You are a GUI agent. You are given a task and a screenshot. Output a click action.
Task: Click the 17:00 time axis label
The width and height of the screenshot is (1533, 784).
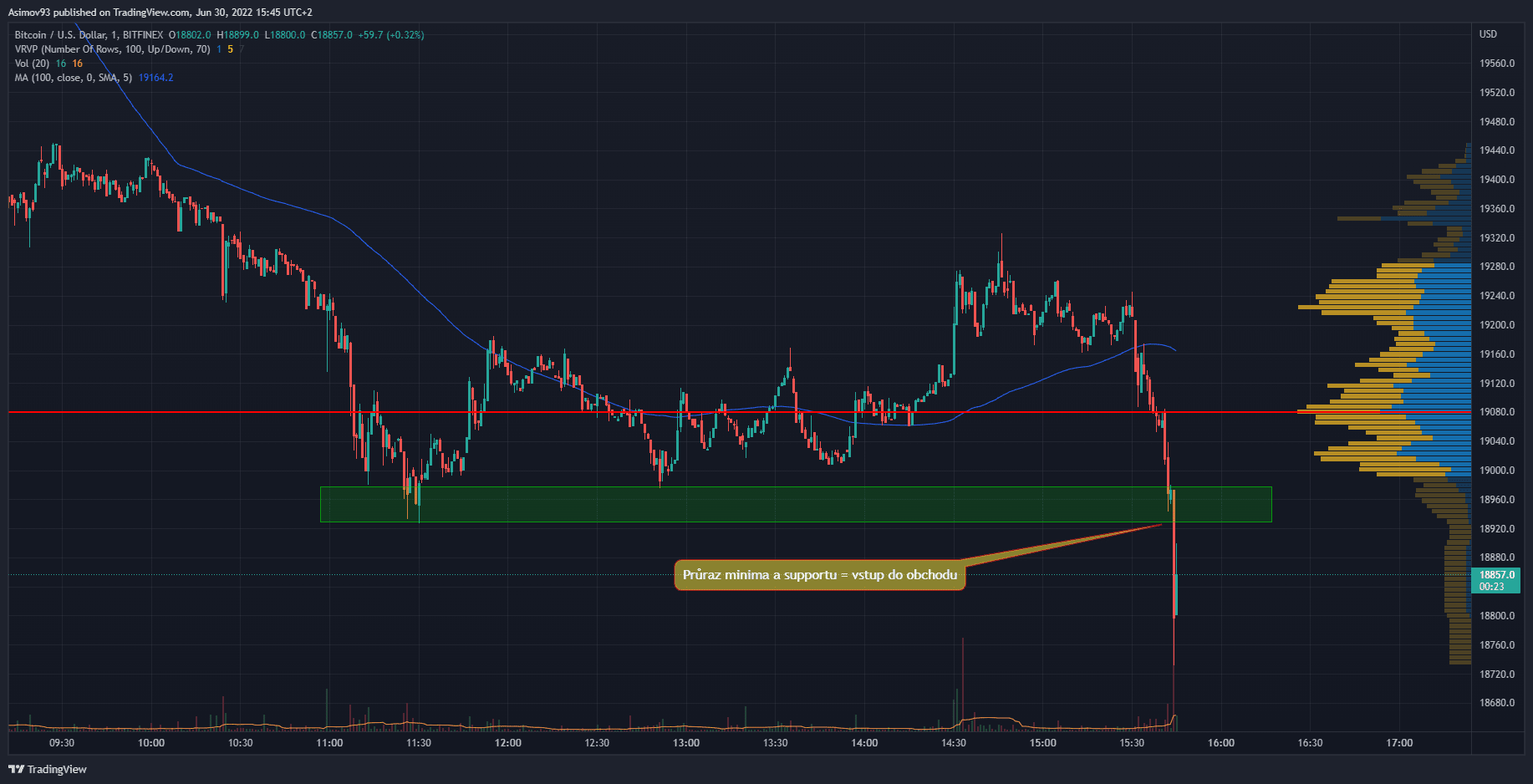click(1399, 743)
